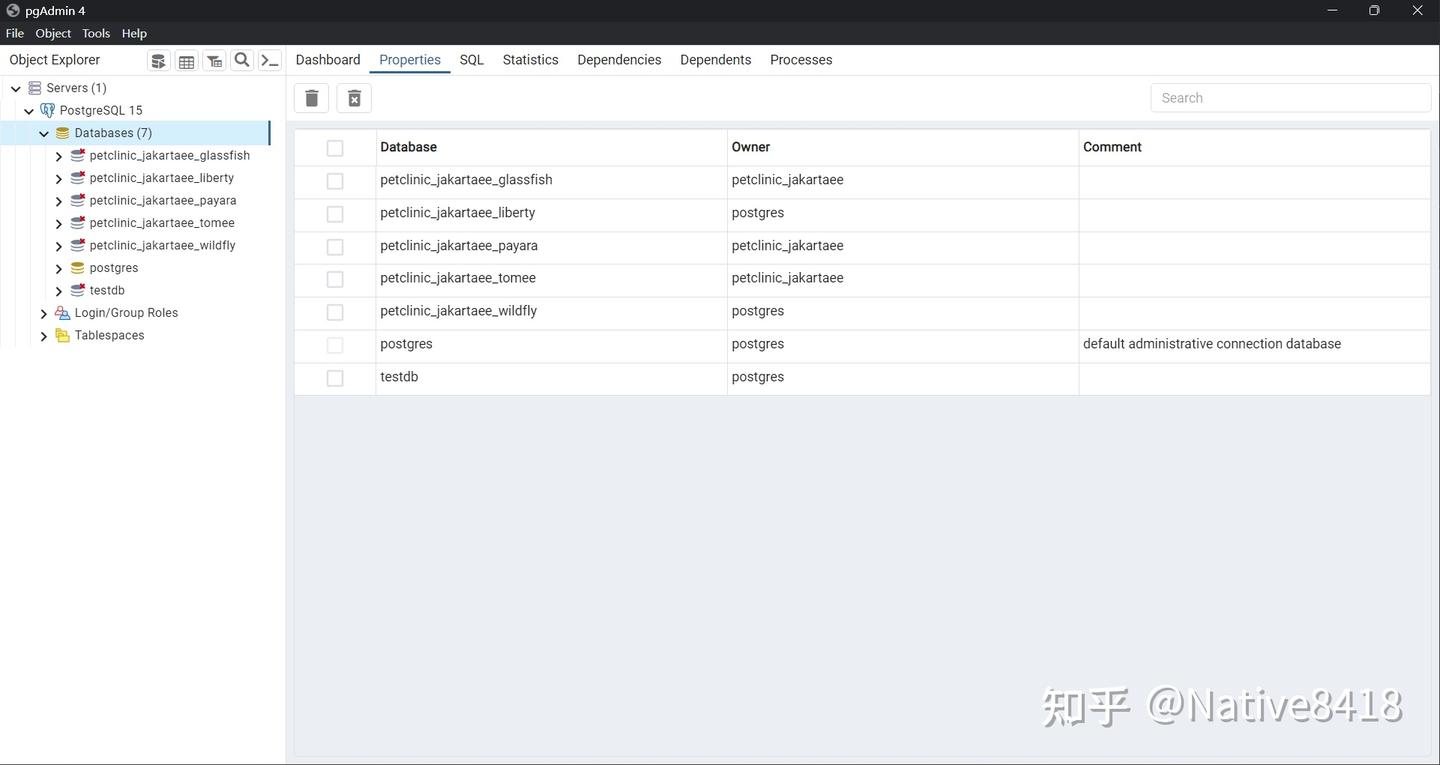Toggle the select-all checkbox in table header
Image resolution: width=1440 pixels, height=765 pixels.
(335, 148)
